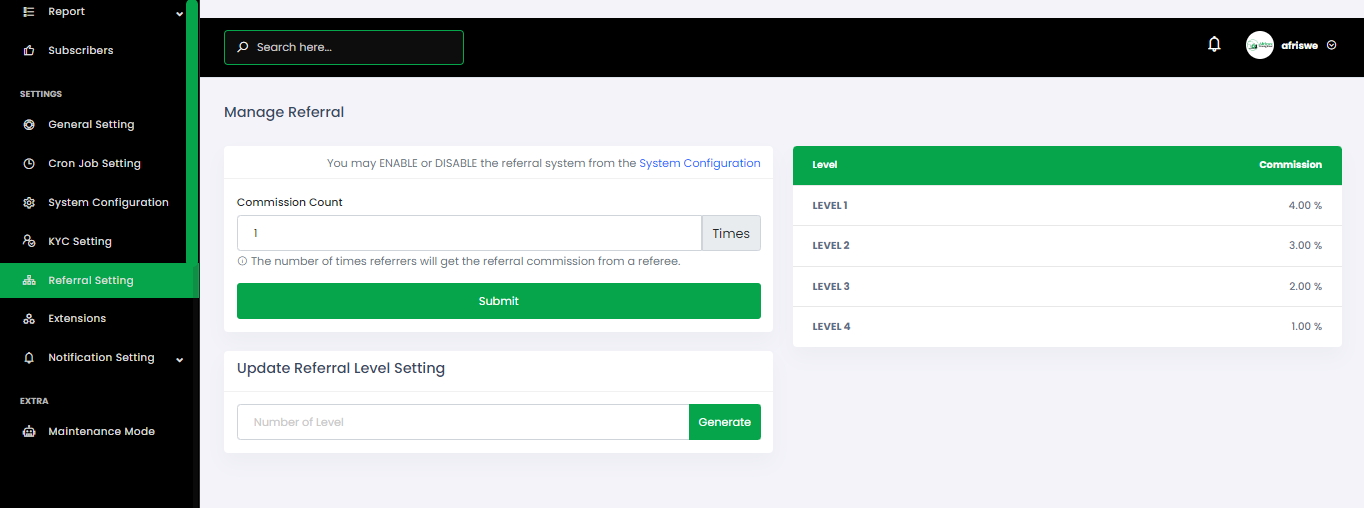Navigate to KYC Setting
Viewport: 1364px width, 508px height.
pyautogui.click(x=80, y=242)
